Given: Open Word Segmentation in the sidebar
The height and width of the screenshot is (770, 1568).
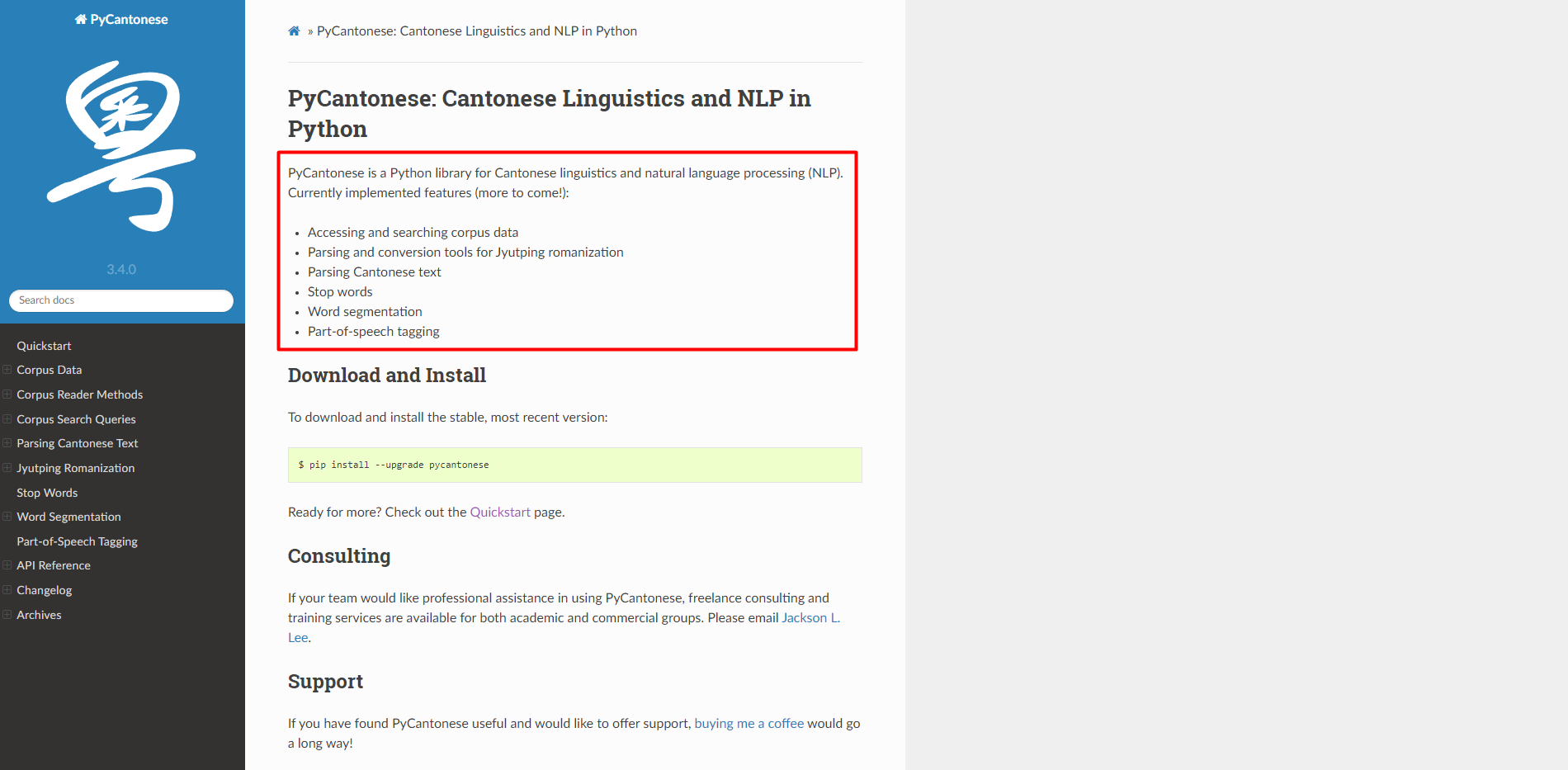Looking at the screenshot, I should point(69,517).
